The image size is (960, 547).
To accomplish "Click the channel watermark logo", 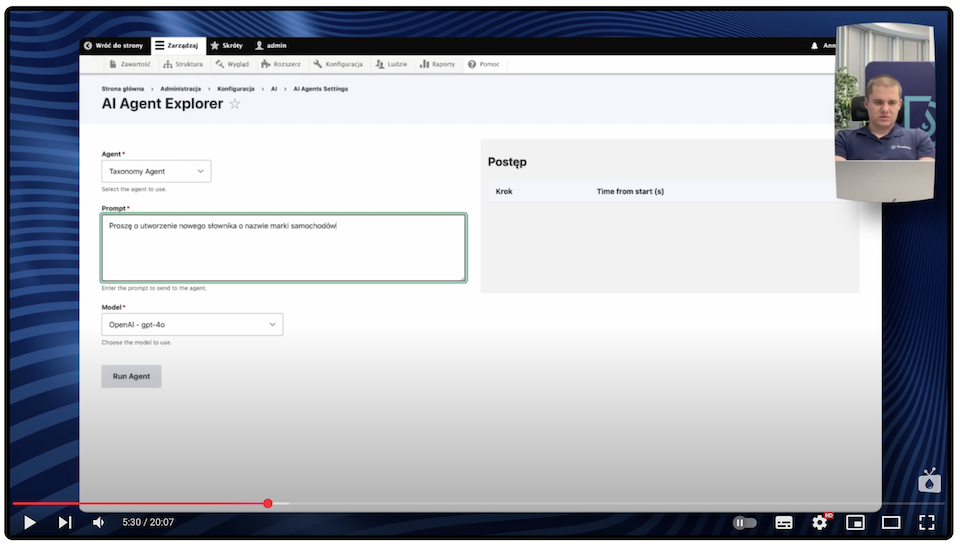I will tap(929, 480).
